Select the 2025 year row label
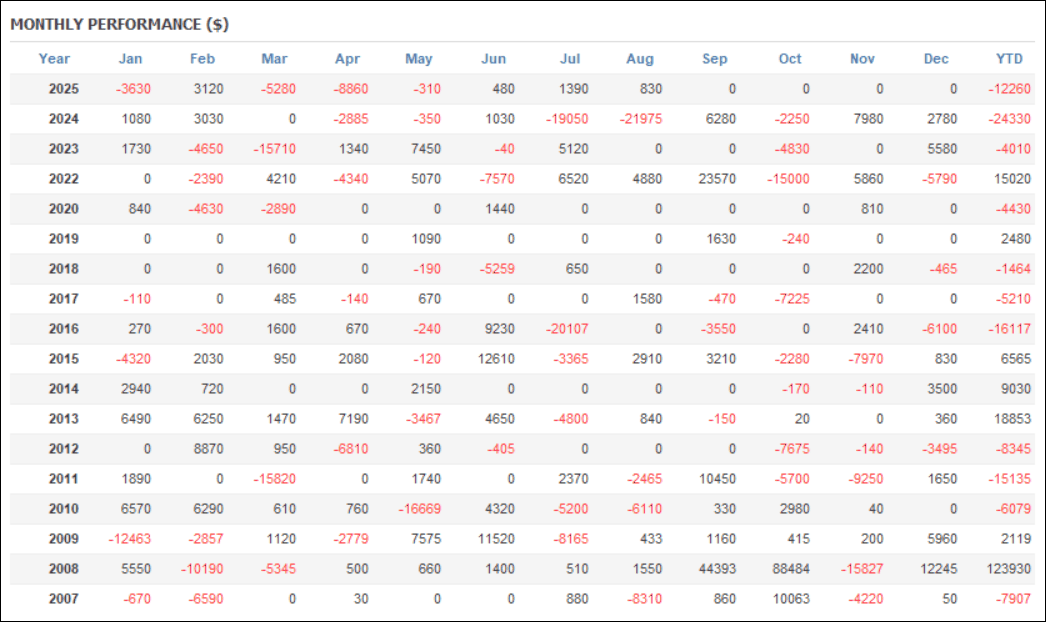 coord(63,89)
